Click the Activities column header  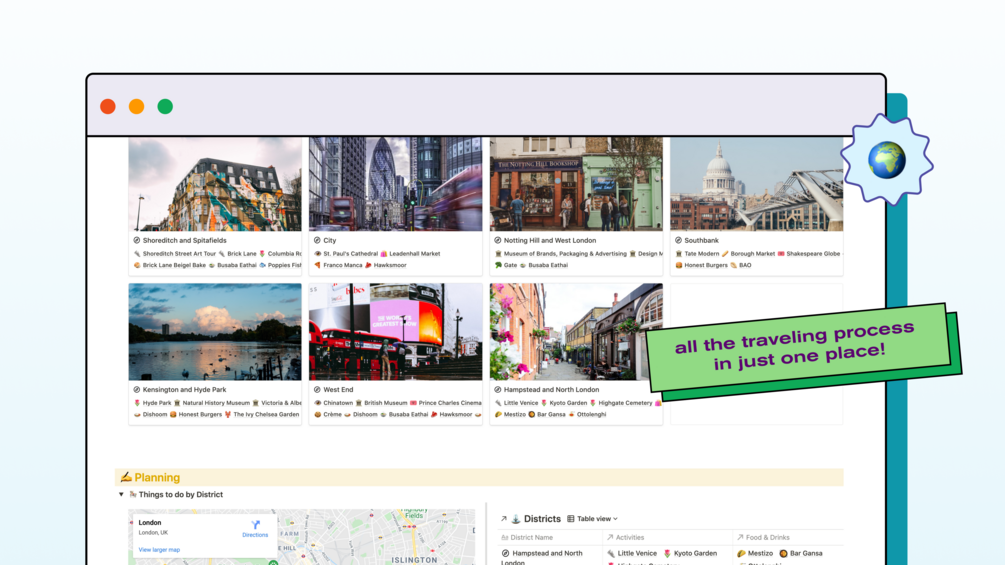[x=626, y=537]
